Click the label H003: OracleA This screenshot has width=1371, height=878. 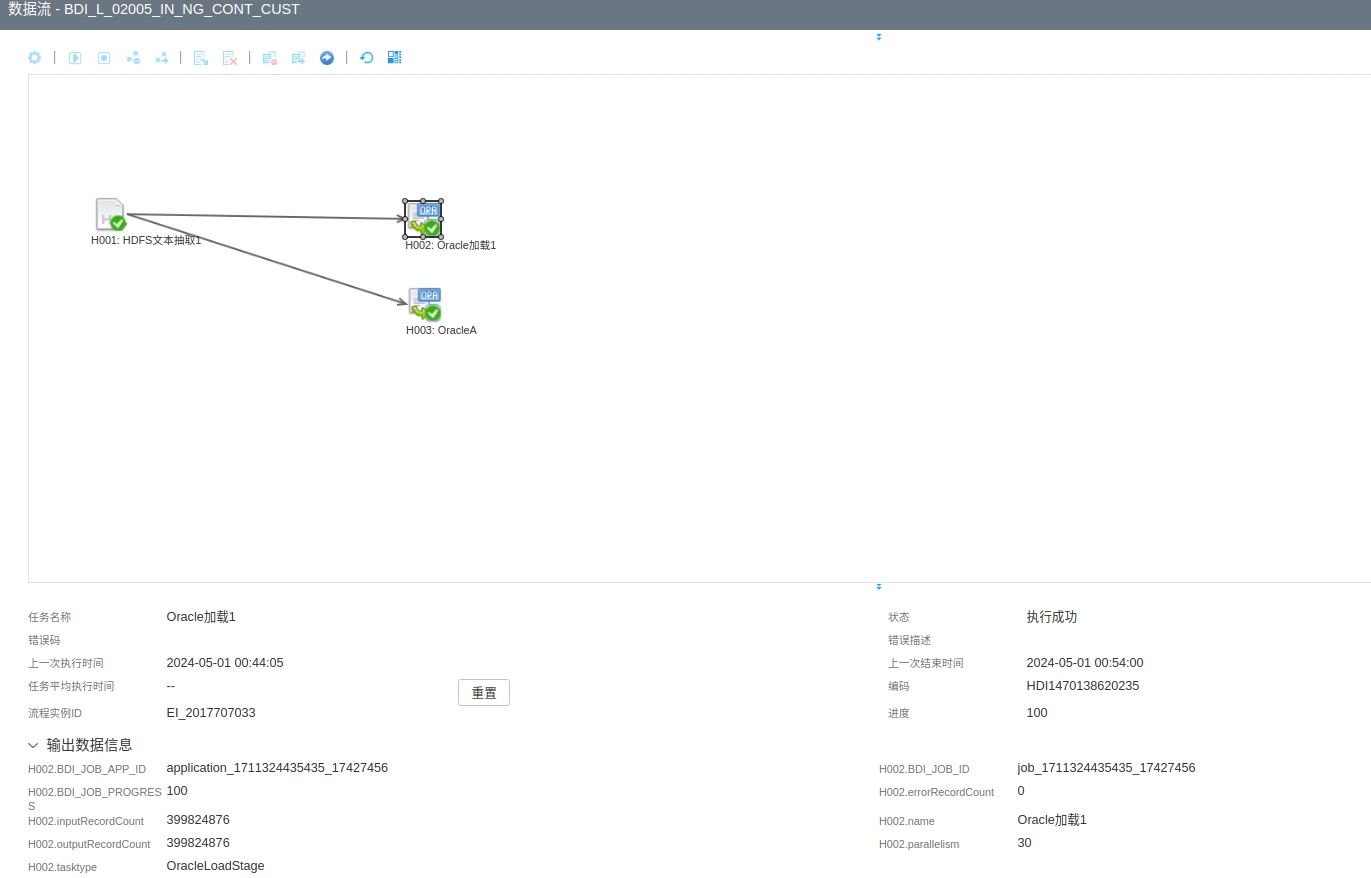pos(441,331)
